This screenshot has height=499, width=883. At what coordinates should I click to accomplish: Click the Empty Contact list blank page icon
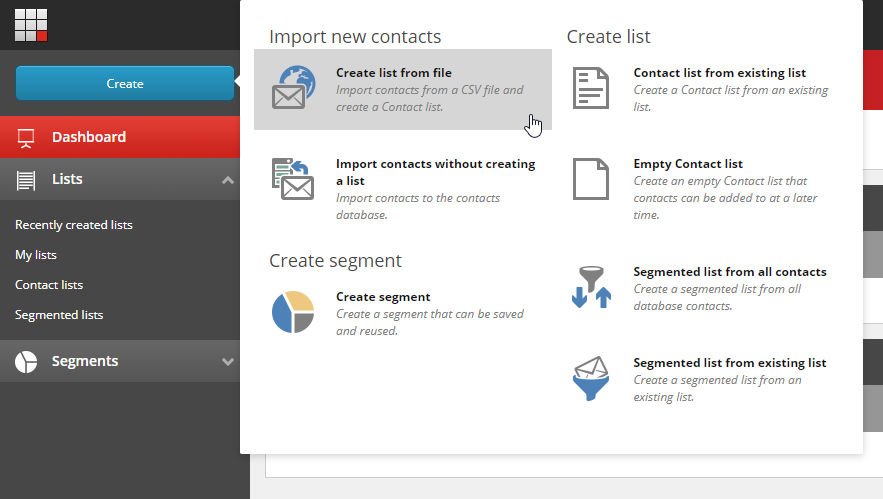click(x=590, y=179)
